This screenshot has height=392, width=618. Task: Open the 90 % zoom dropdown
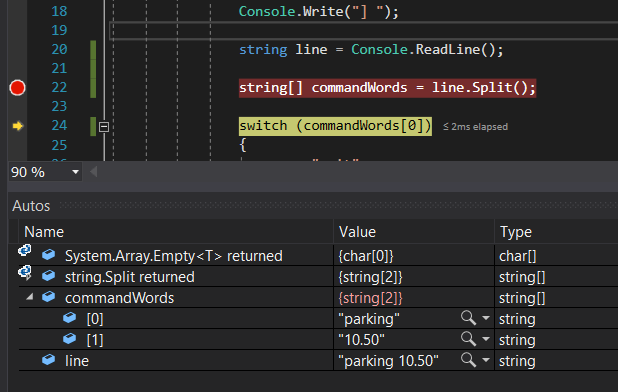pyautogui.click(x=75, y=172)
